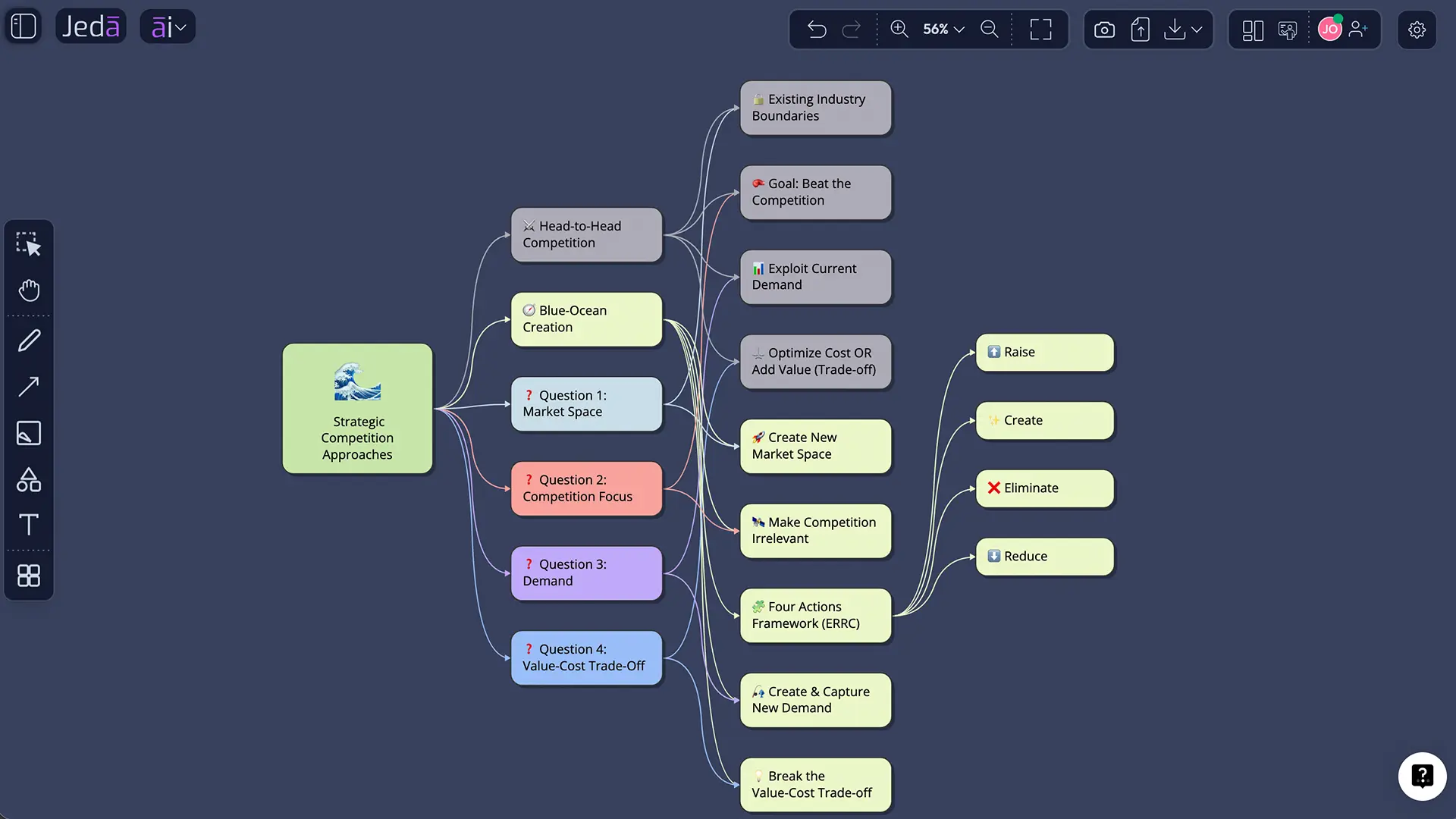This screenshot has width=1456, height=819.
Task: Open the templates grid tool
Action: tap(29, 576)
